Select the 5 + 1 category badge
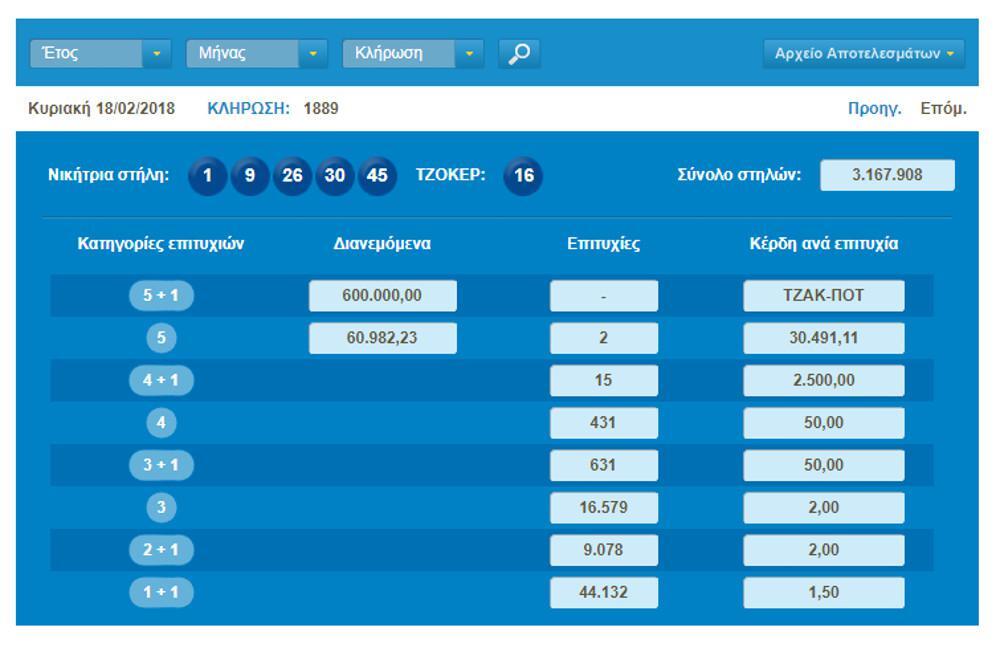 click(161, 296)
